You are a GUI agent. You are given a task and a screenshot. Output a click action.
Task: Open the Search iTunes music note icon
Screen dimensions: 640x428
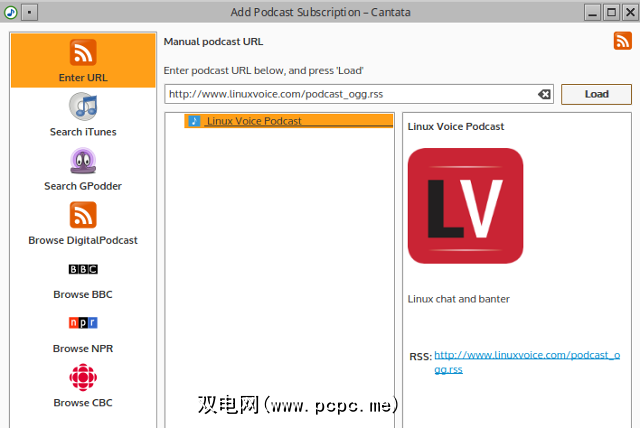(x=83, y=106)
